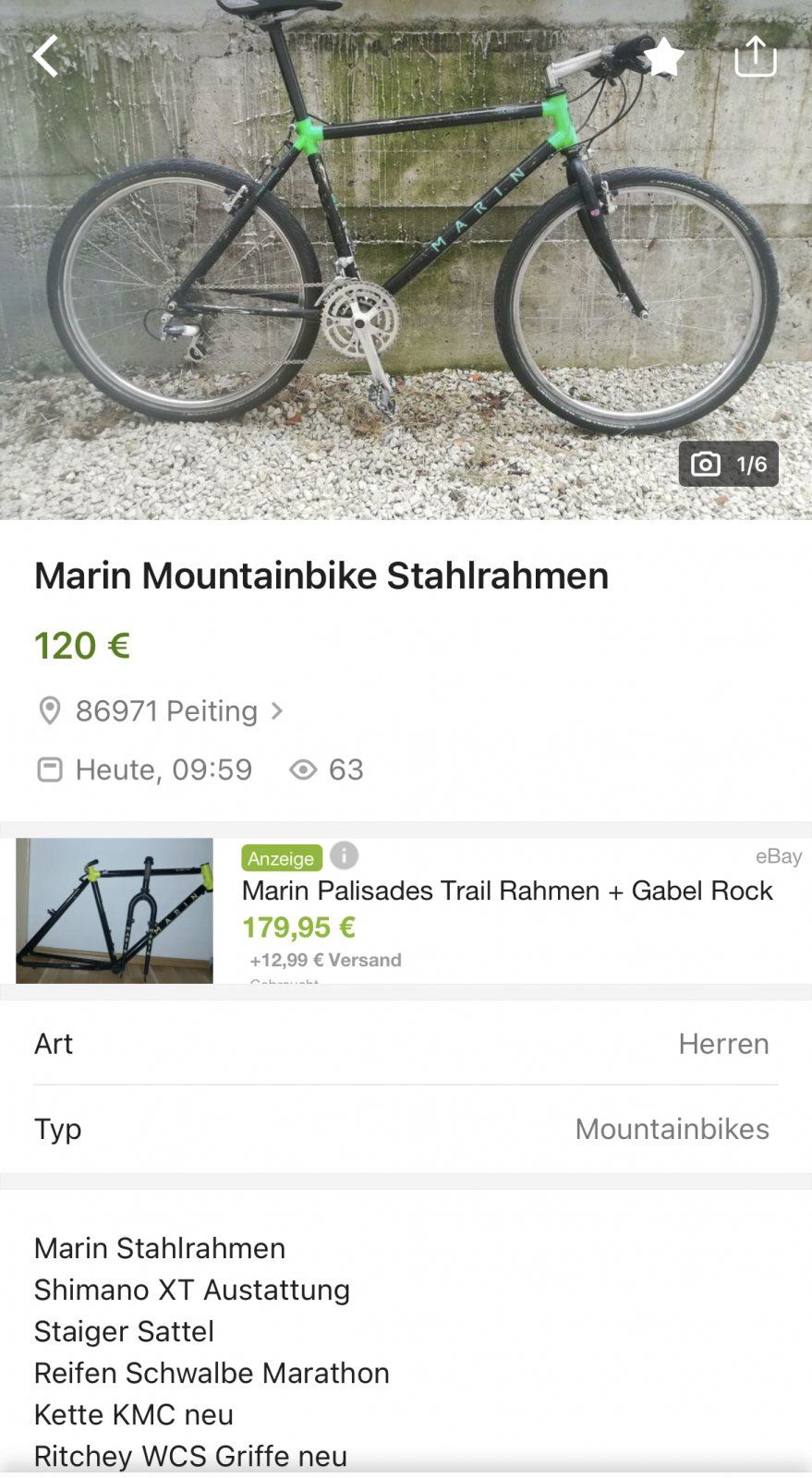
Task: Tap the calendar icon beside Heute
Action: (49, 769)
